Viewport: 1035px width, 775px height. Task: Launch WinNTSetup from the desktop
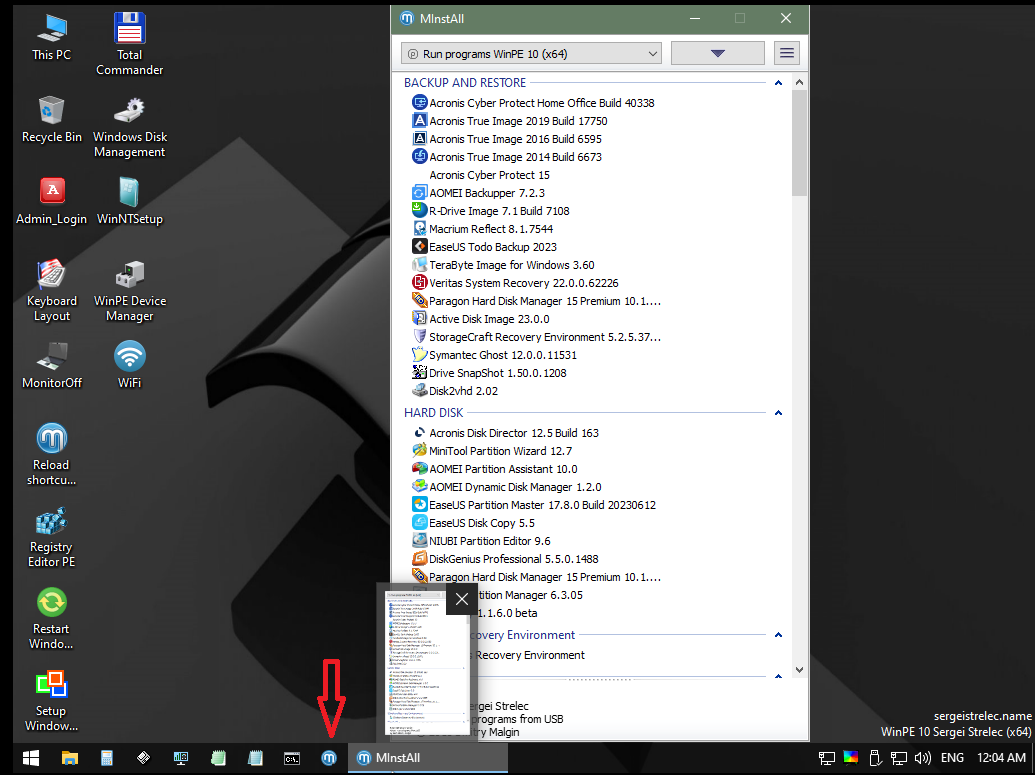[x=129, y=201]
